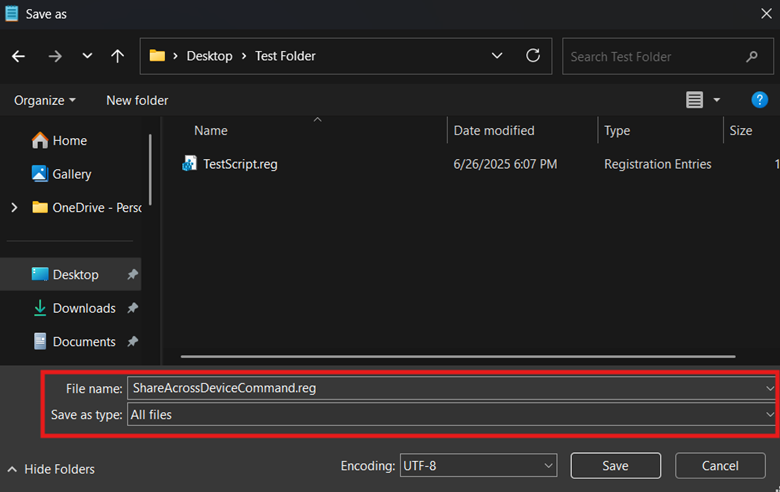Screen dimensions: 780x492
Task: Open Documents in navigation pane
Action: pos(74,342)
